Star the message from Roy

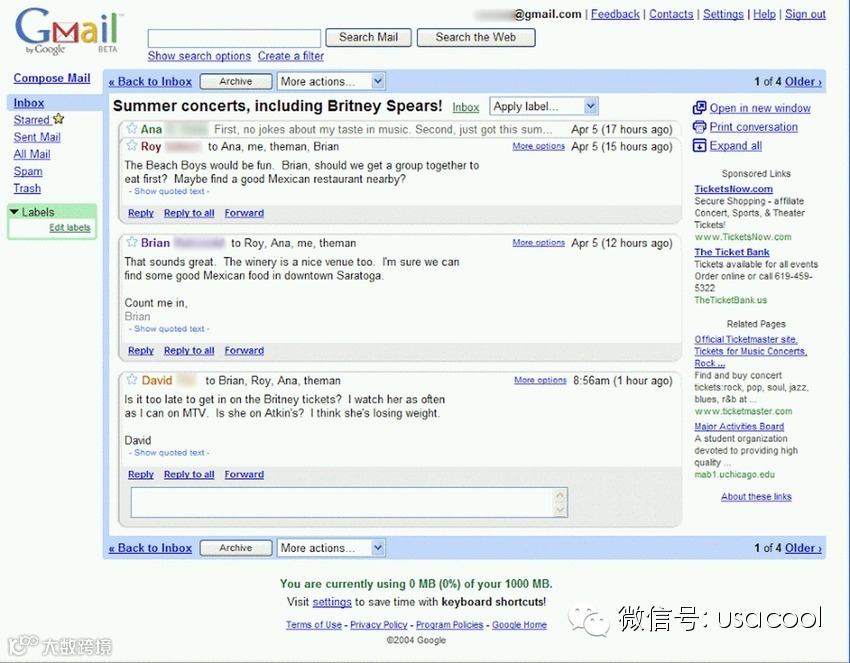pos(131,145)
